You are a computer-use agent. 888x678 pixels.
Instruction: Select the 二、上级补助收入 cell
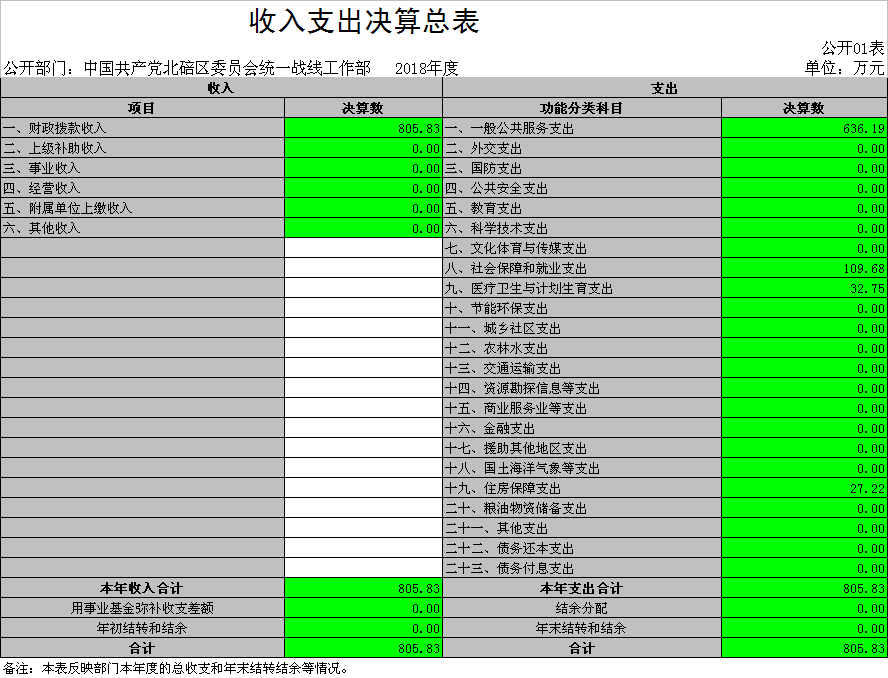(x=142, y=148)
